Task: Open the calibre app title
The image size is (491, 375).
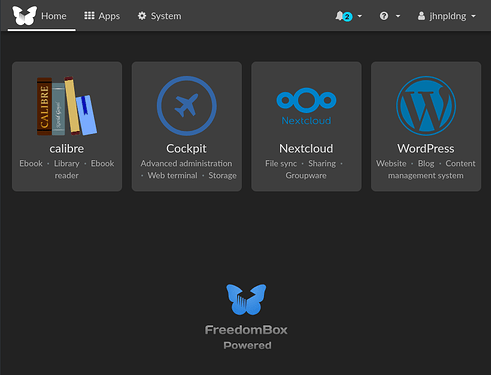Action: [x=67, y=149]
